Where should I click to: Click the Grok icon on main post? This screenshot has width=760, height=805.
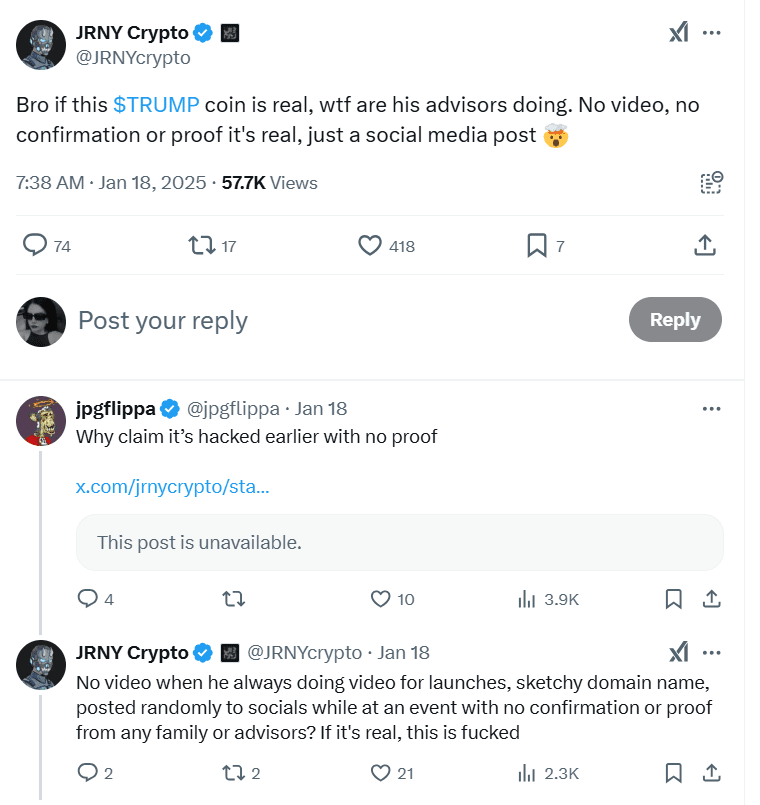click(679, 33)
